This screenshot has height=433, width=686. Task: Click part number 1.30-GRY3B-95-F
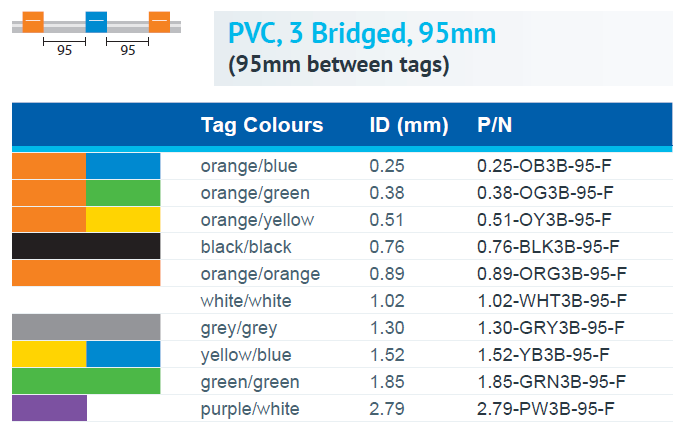point(551,328)
